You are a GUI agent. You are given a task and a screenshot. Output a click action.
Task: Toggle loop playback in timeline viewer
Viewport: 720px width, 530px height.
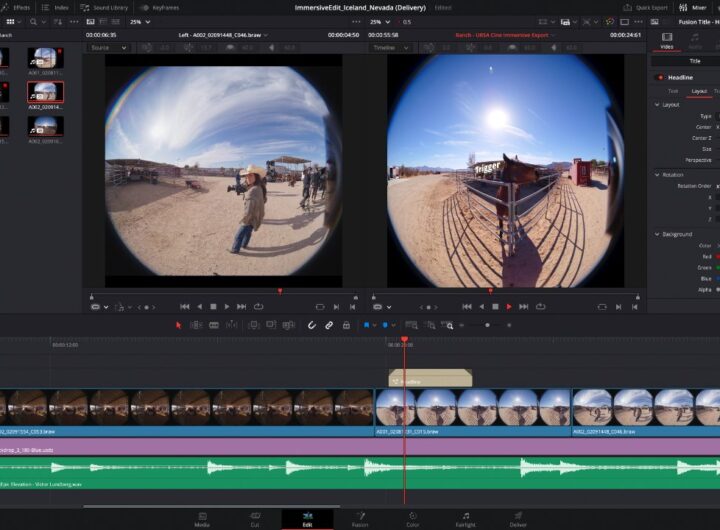coord(540,306)
